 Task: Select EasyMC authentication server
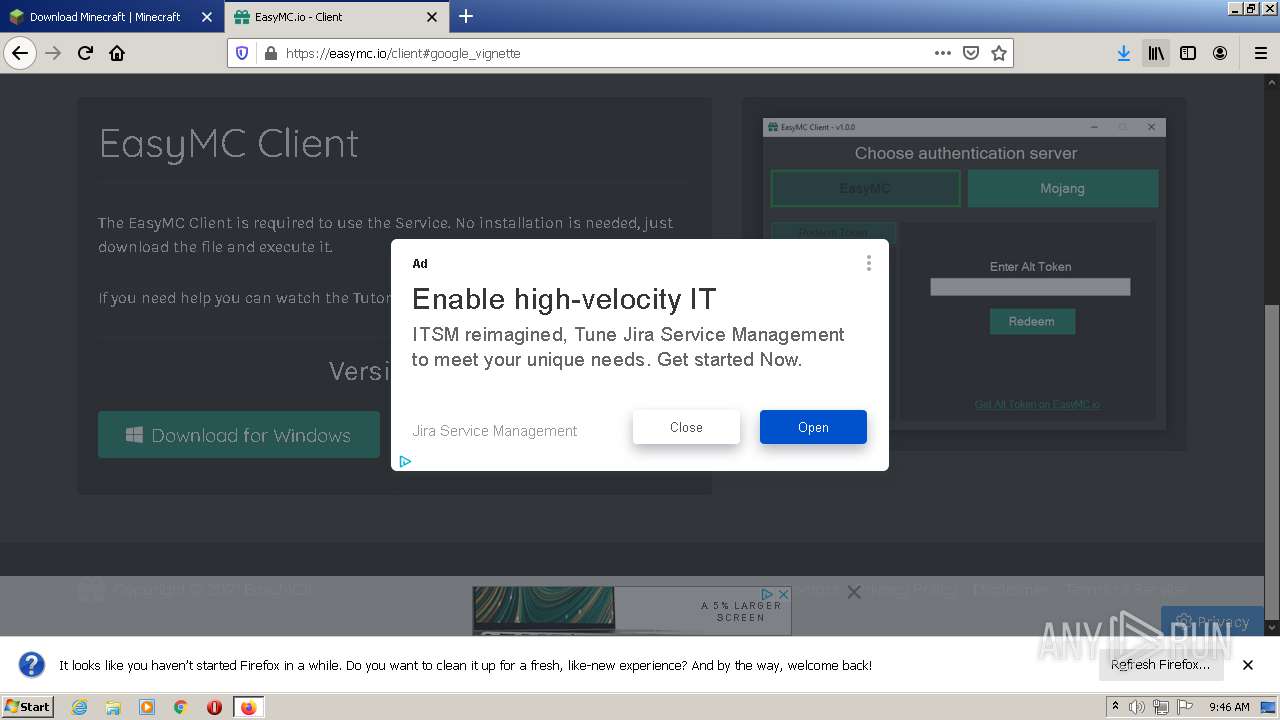pos(865,188)
